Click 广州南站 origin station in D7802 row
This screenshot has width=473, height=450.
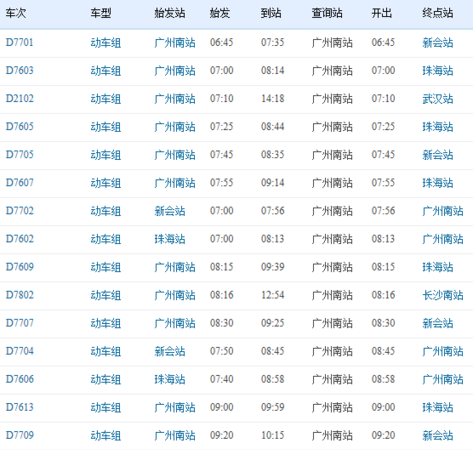[175, 295]
